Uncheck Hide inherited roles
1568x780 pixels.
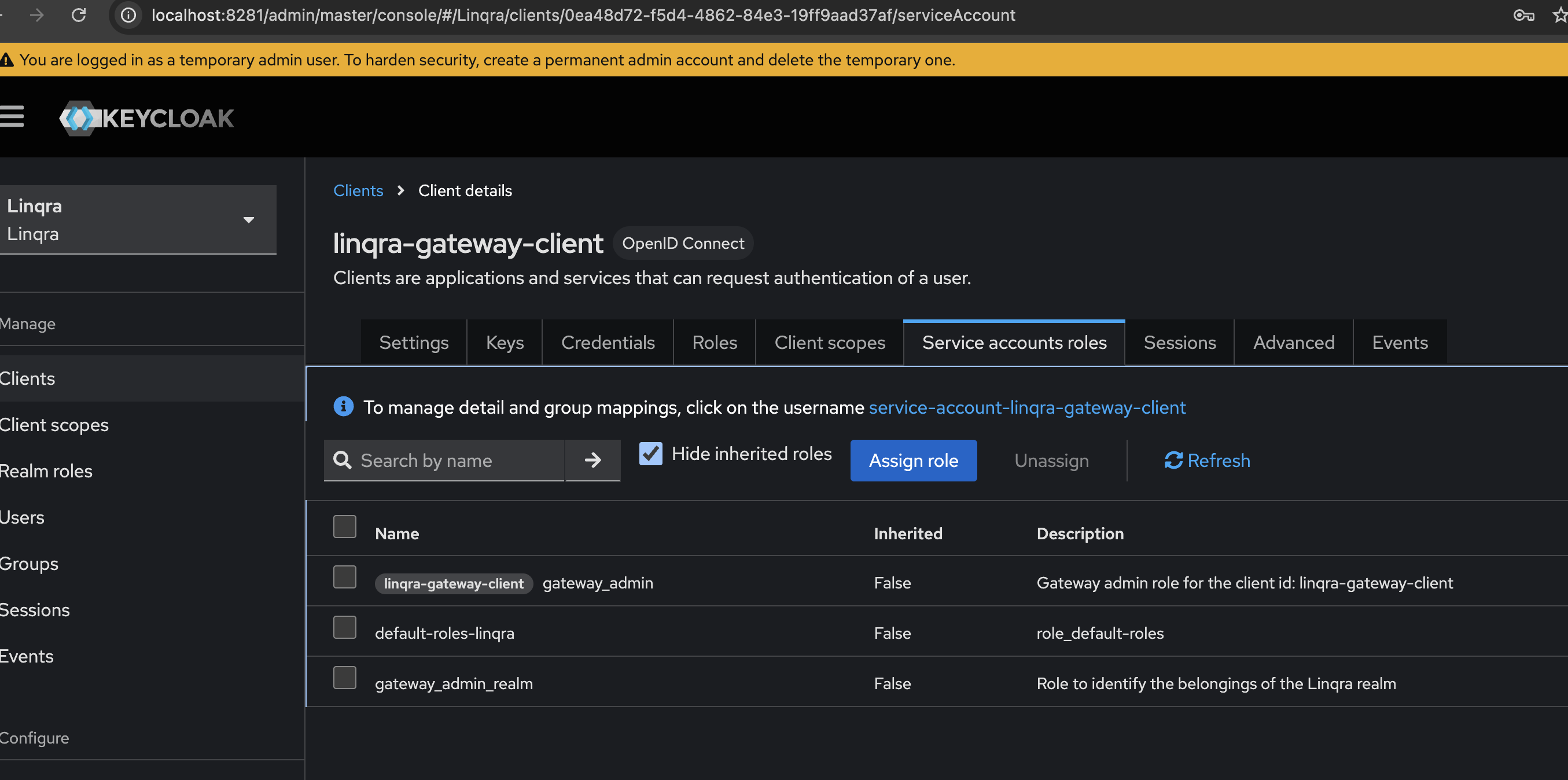(x=650, y=453)
